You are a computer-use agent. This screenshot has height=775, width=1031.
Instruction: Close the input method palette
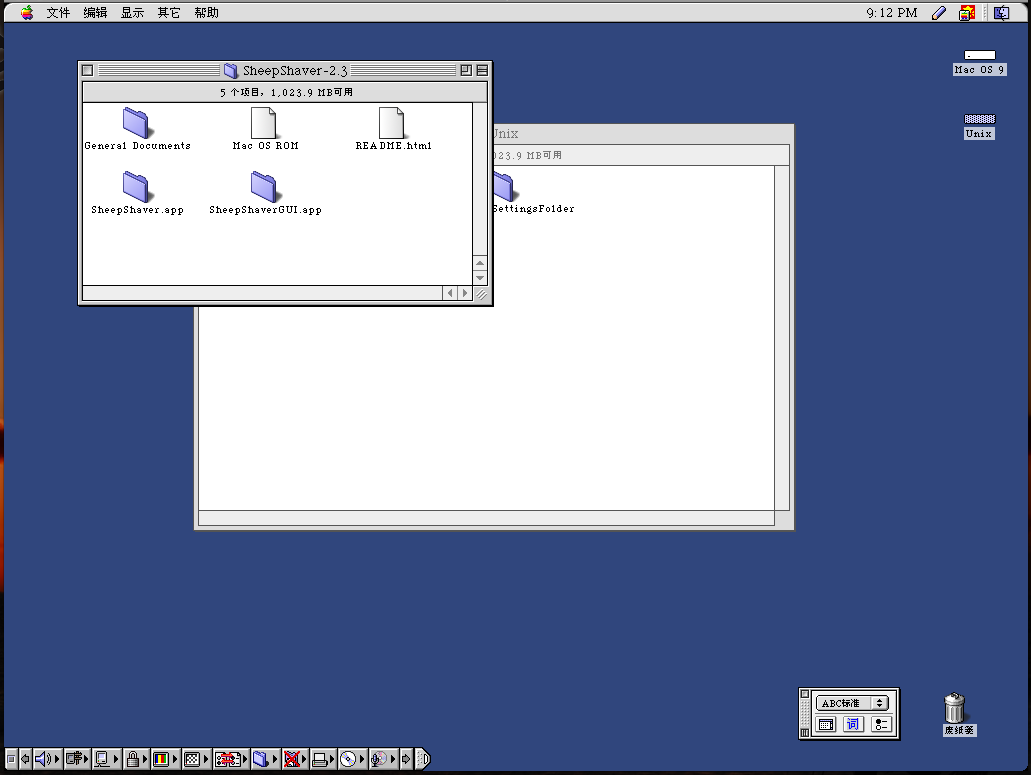coord(805,694)
